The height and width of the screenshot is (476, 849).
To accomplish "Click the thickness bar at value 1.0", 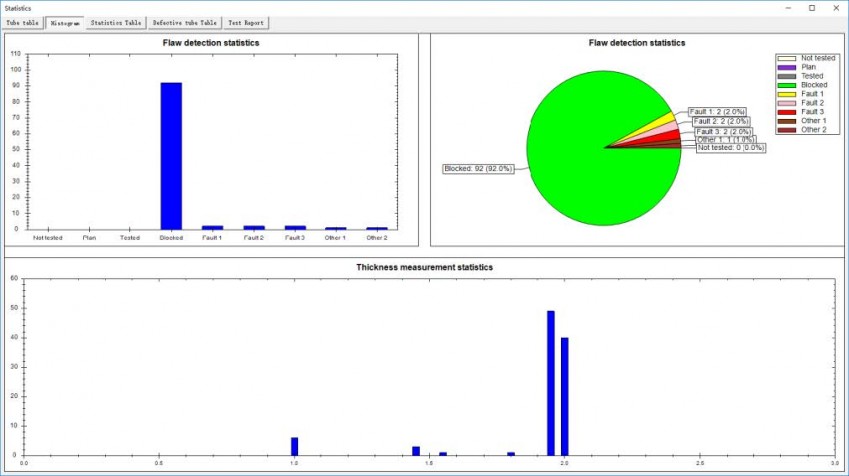I will click(x=294, y=446).
